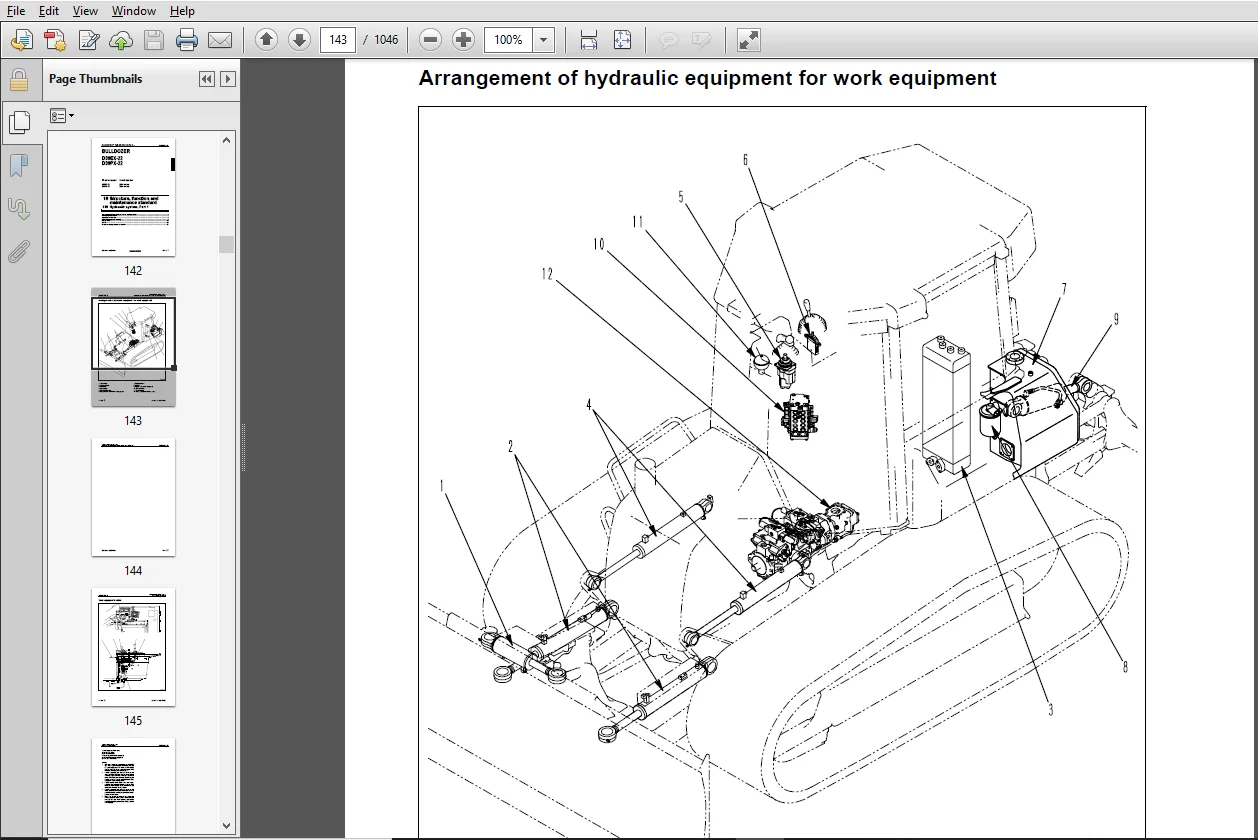Screen dimensions: 1258x840
Task: Click the Fit One Full Page icon
Action: (622, 40)
